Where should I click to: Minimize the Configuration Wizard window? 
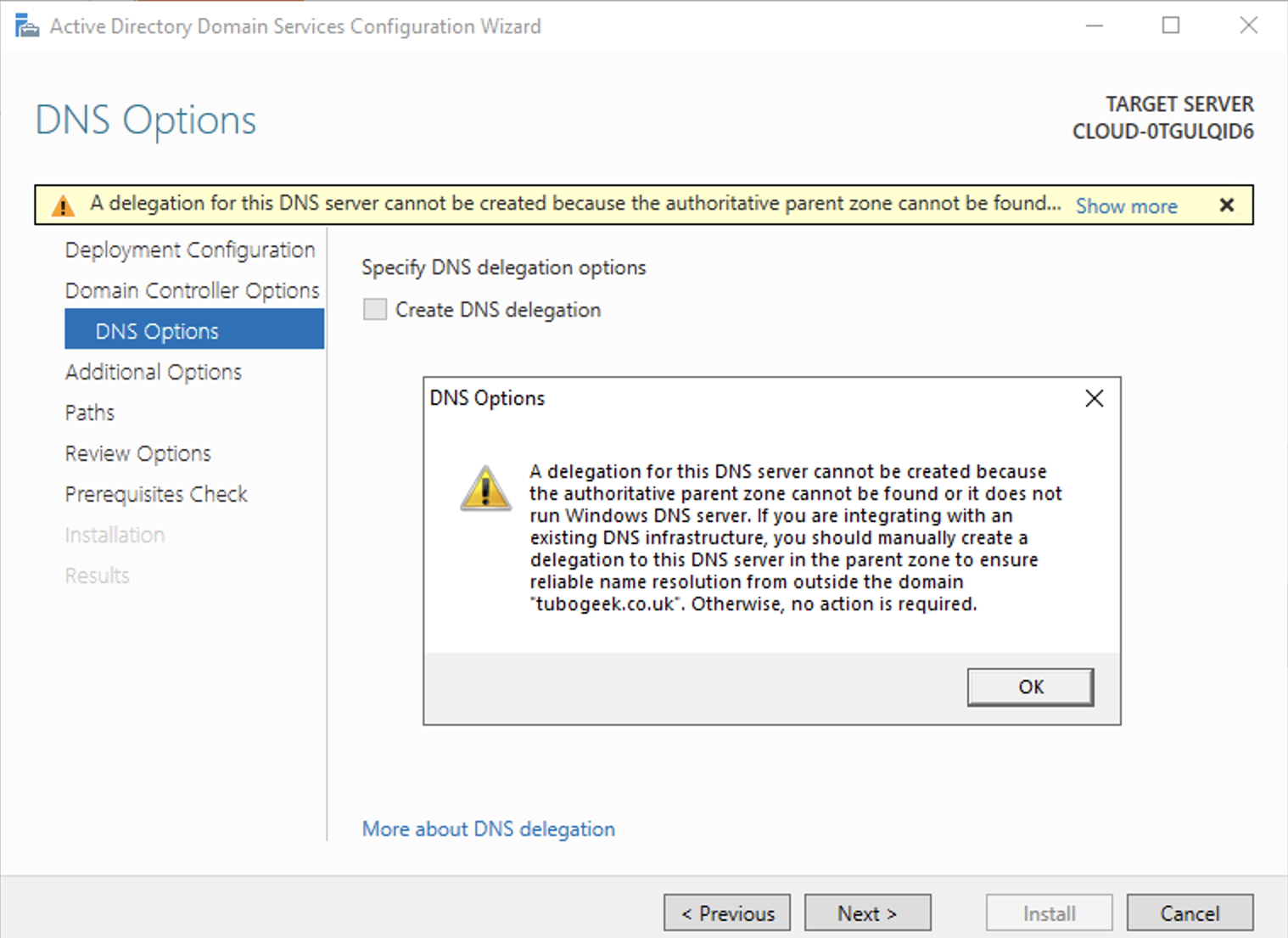click(x=1095, y=25)
